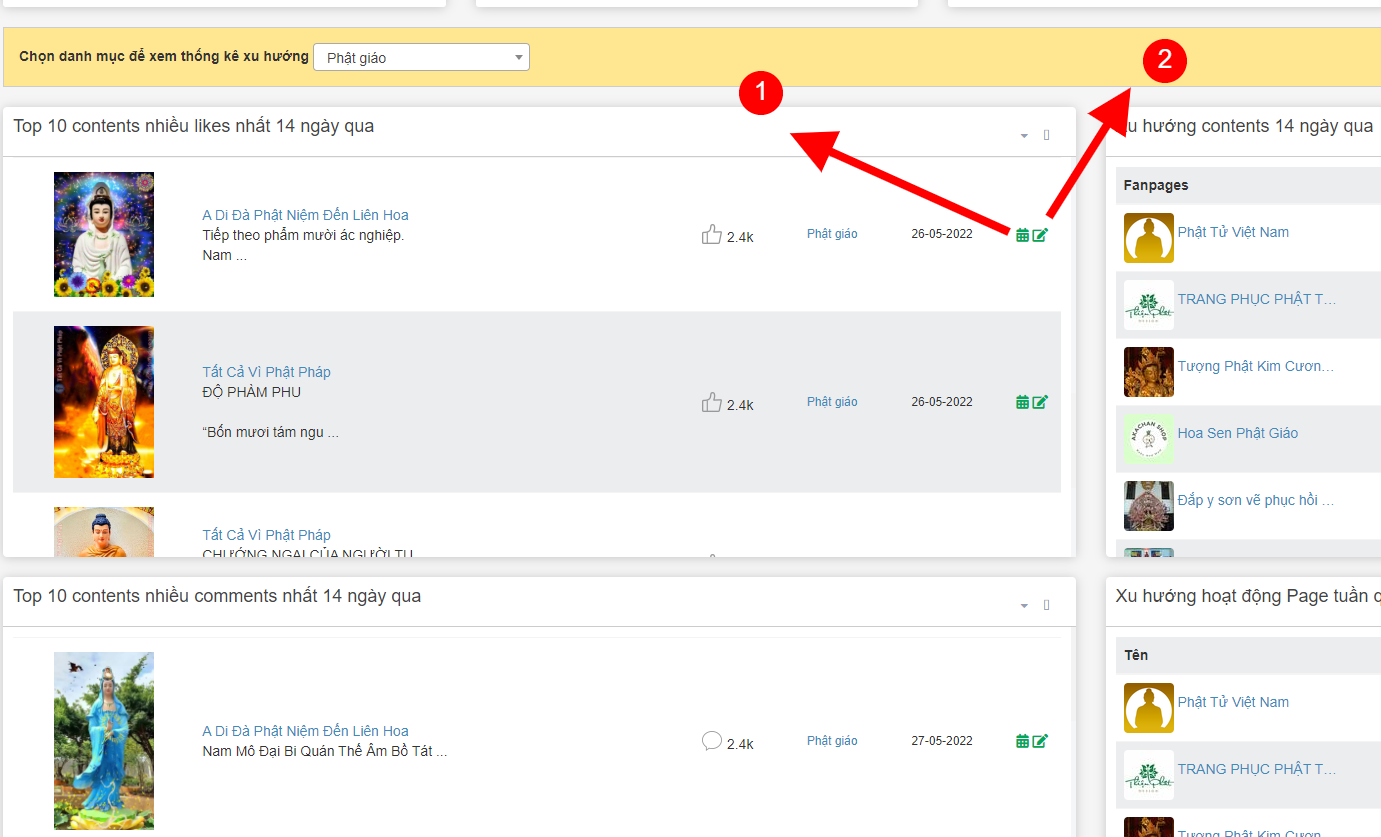Open the Tượng Phật Kim Cươn… link under Fanpages
The height and width of the screenshot is (837, 1381).
click(x=1256, y=366)
